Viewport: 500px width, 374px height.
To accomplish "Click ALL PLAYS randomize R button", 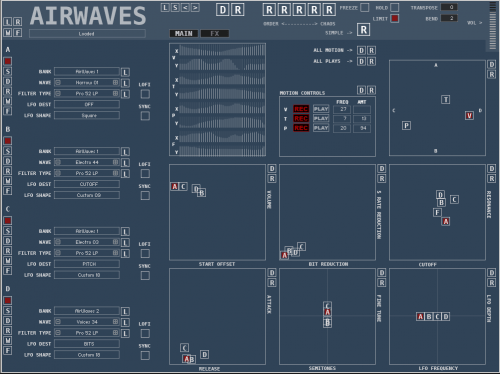I will (371, 61).
